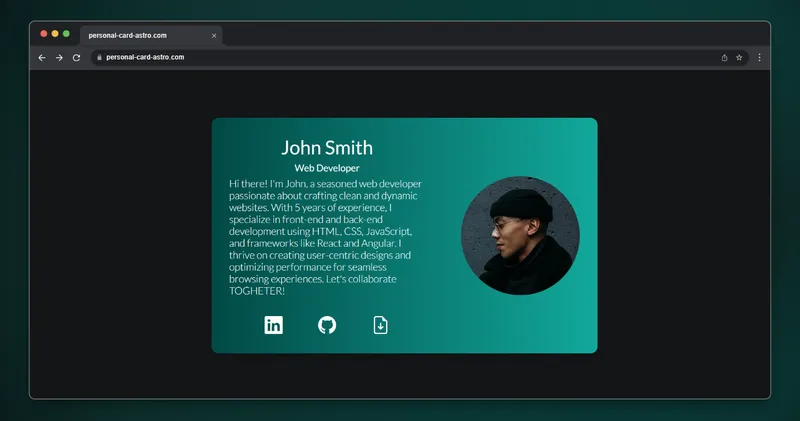Open the browser three-dot menu

click(x=759, y=58)
